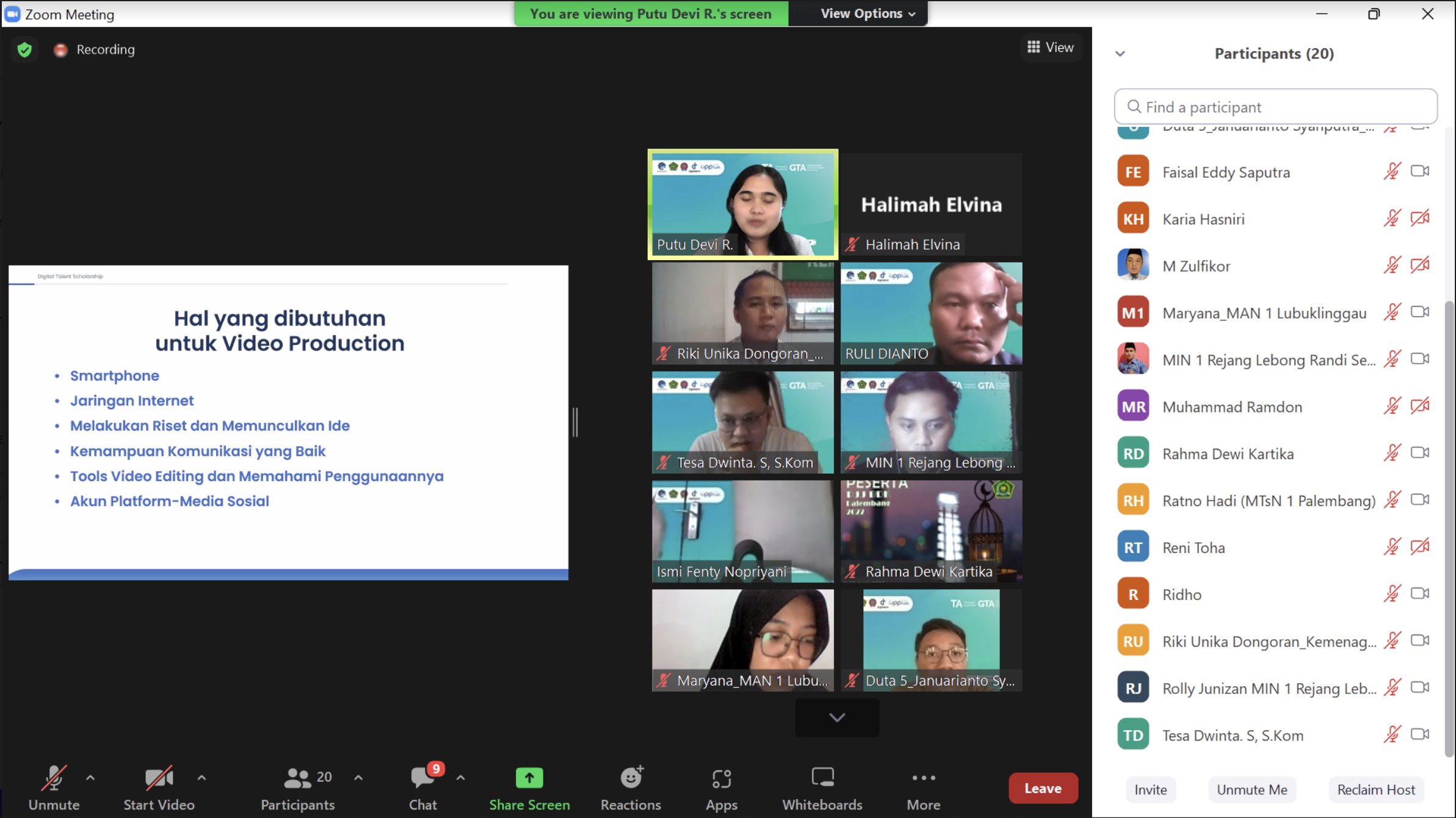Image resolution: width=1456 pixels, height=818 pixels.
Task: Open the Reactions emoji panel
Action: 631,778
